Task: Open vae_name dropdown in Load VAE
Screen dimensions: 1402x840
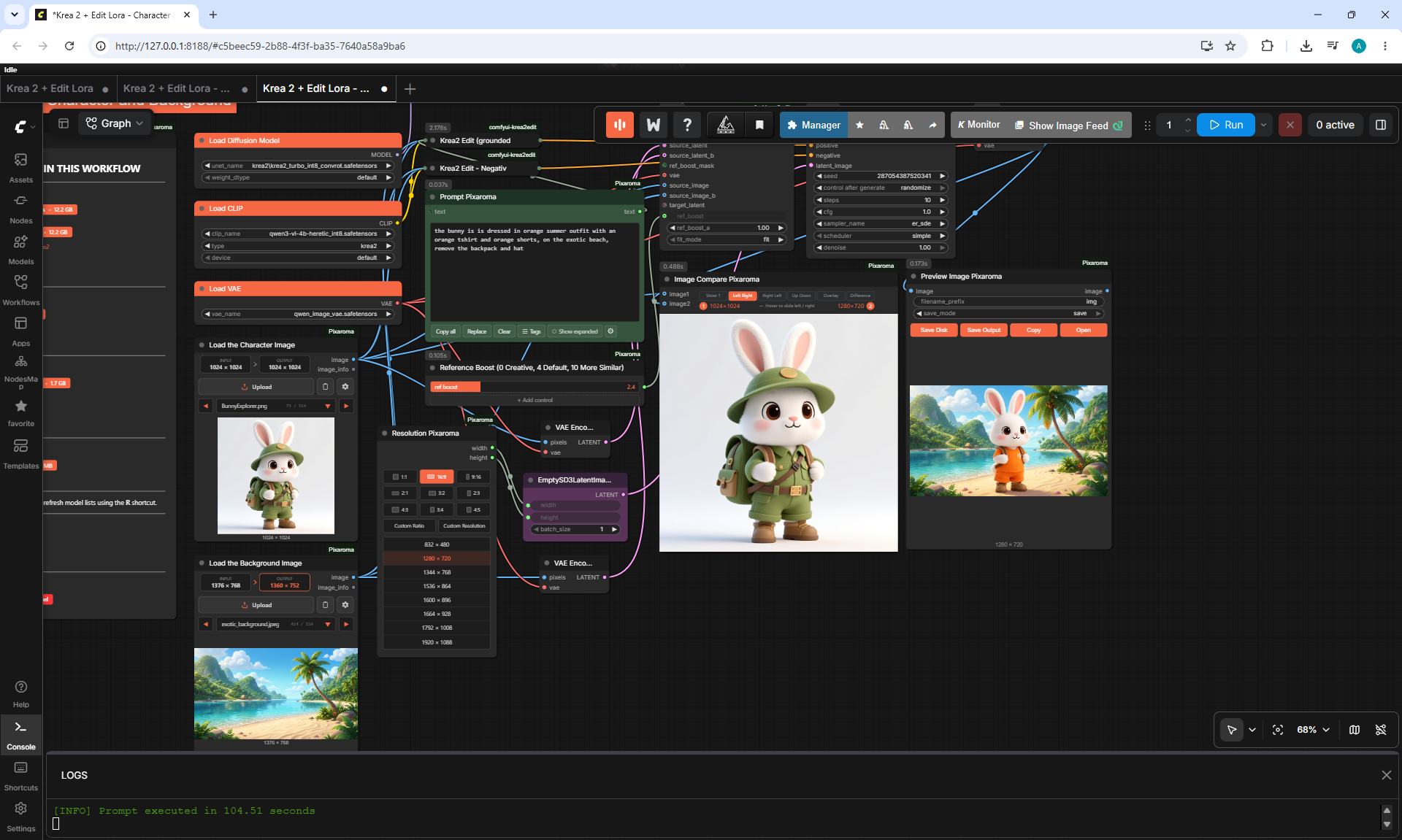Action: click(298, 314)
